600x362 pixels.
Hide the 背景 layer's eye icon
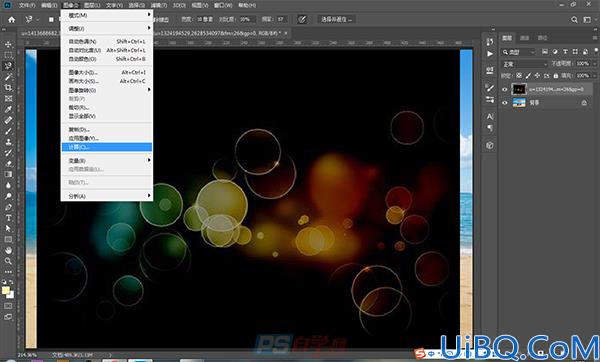click(505, 103)
